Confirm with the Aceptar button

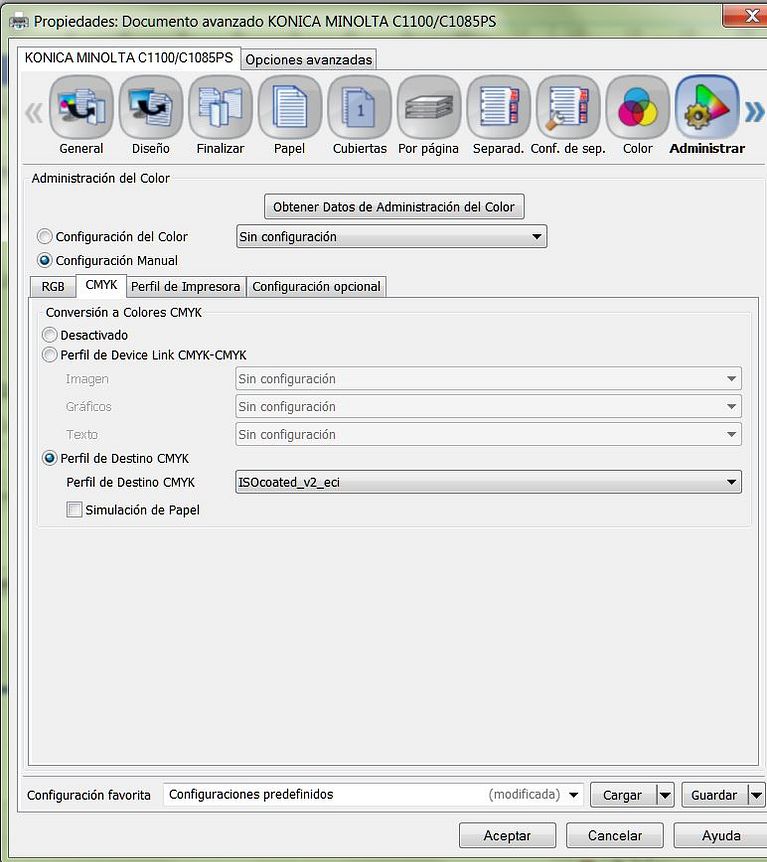[x=507, y=836]
